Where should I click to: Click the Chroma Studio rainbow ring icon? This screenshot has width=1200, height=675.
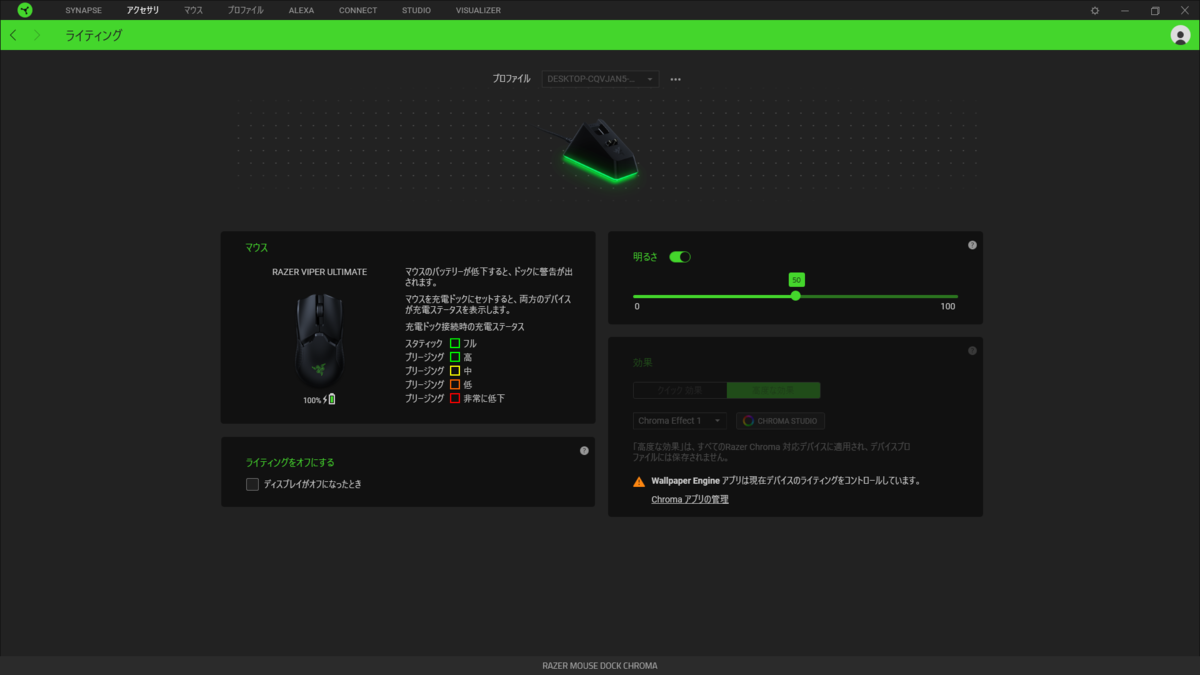pyautogui.click(x=748, y=421)
